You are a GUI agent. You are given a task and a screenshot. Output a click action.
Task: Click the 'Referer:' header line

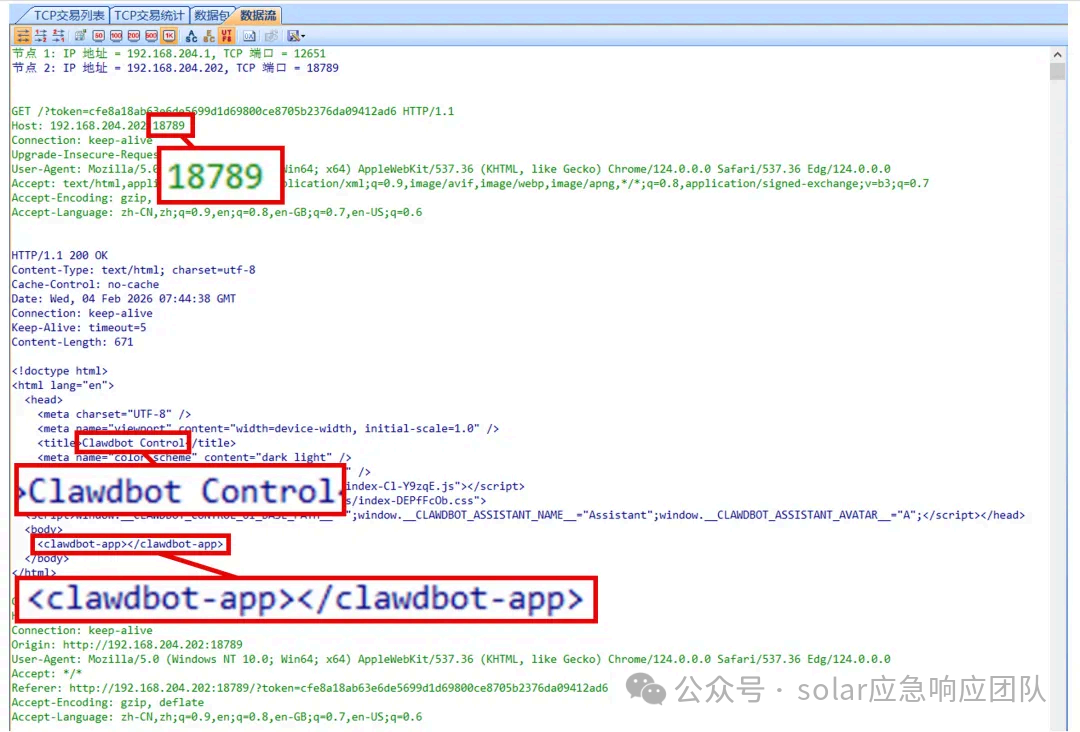[x=309, y=687]
